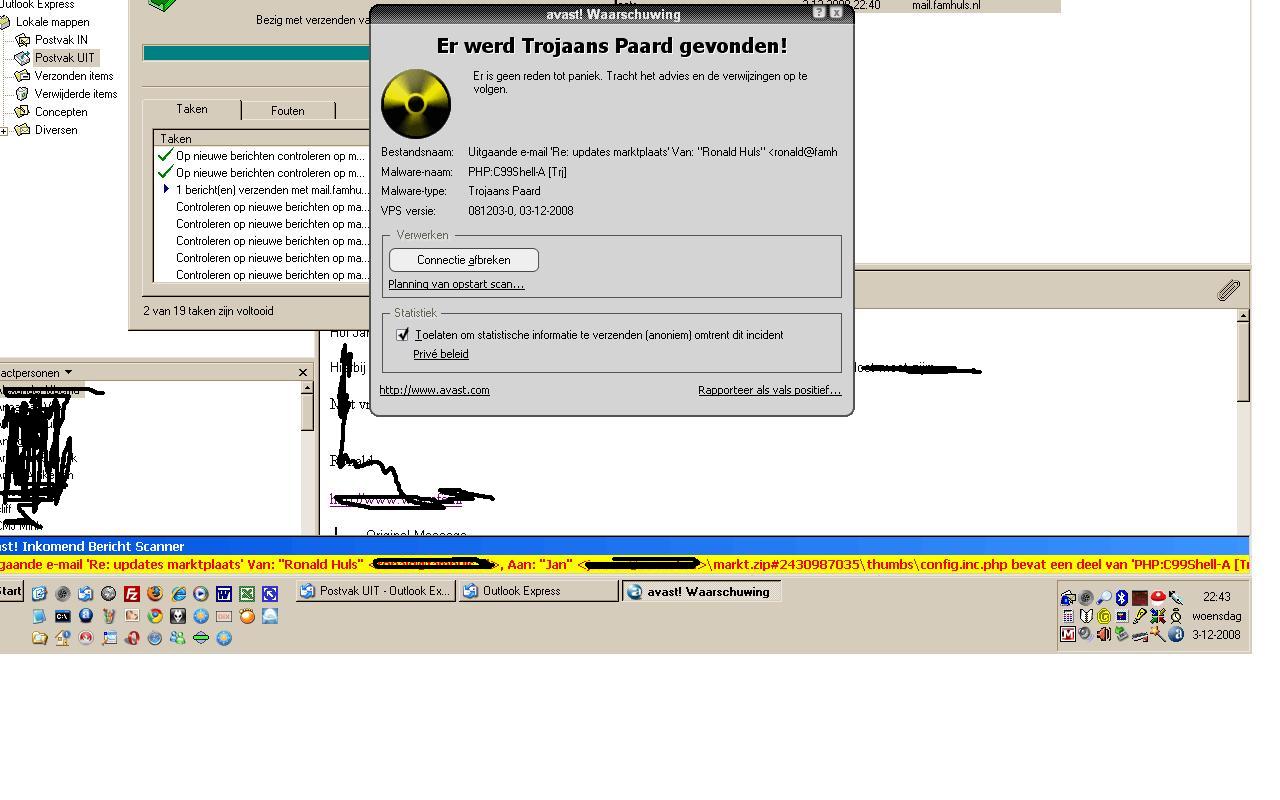Close the contacts pane with X
This screenshot has width=1280, height=800.
[303, 373]
